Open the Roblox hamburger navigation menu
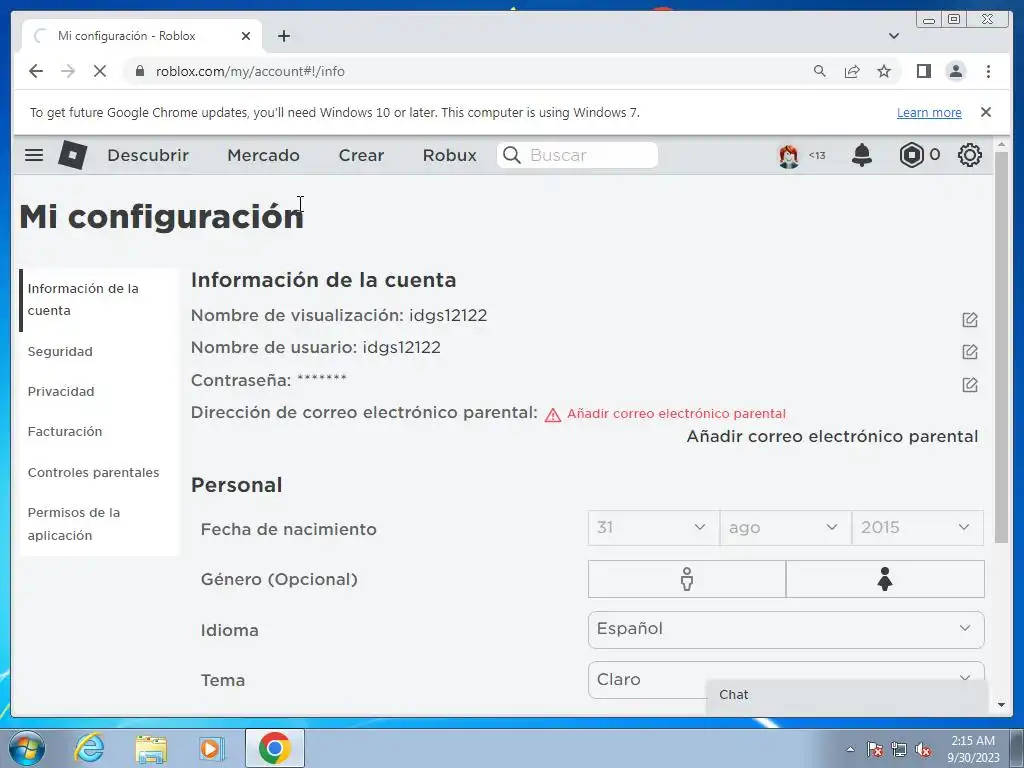 click(x=34, y=155)
